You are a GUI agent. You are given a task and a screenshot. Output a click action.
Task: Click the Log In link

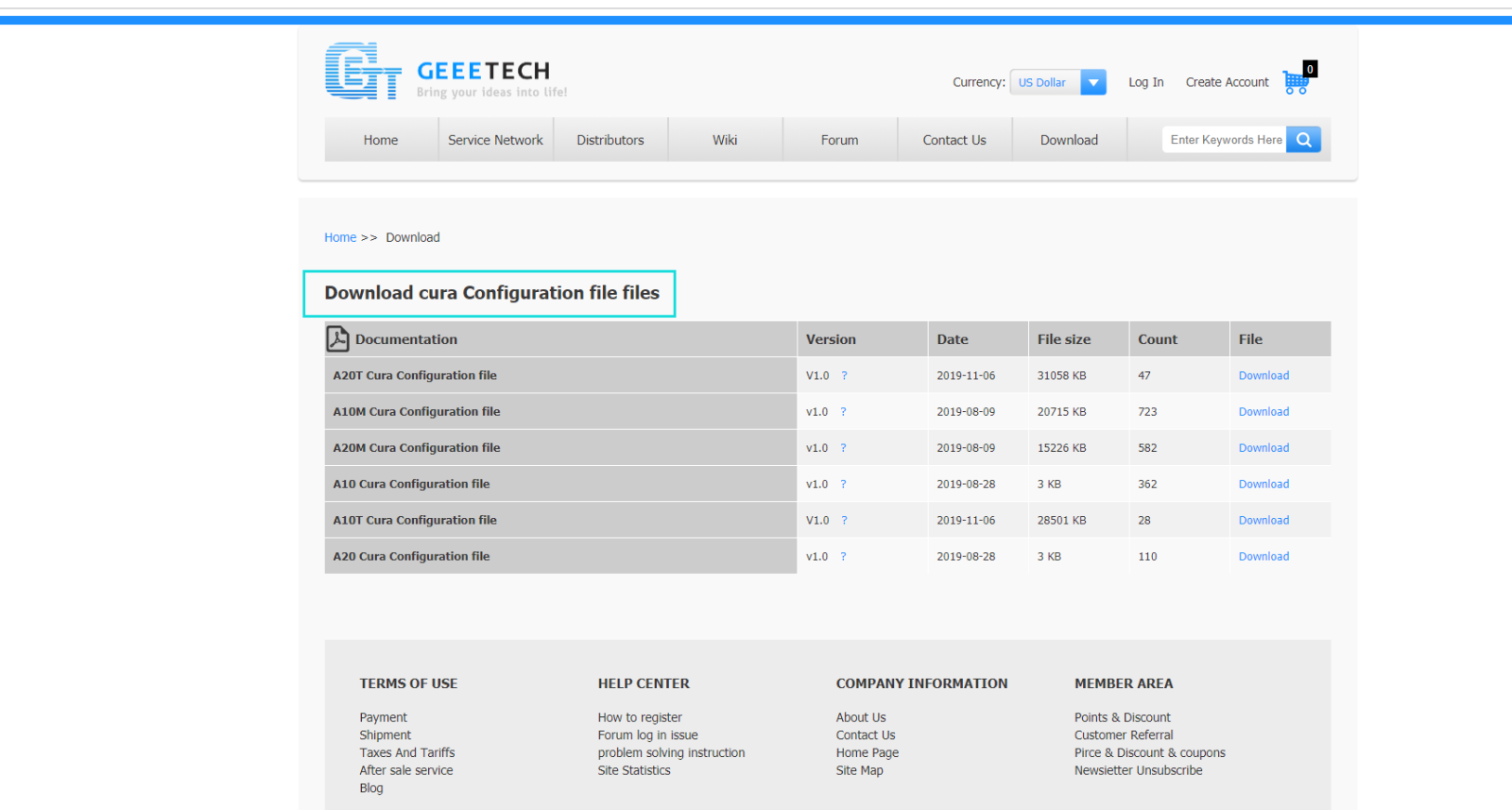pos(1145,82)
